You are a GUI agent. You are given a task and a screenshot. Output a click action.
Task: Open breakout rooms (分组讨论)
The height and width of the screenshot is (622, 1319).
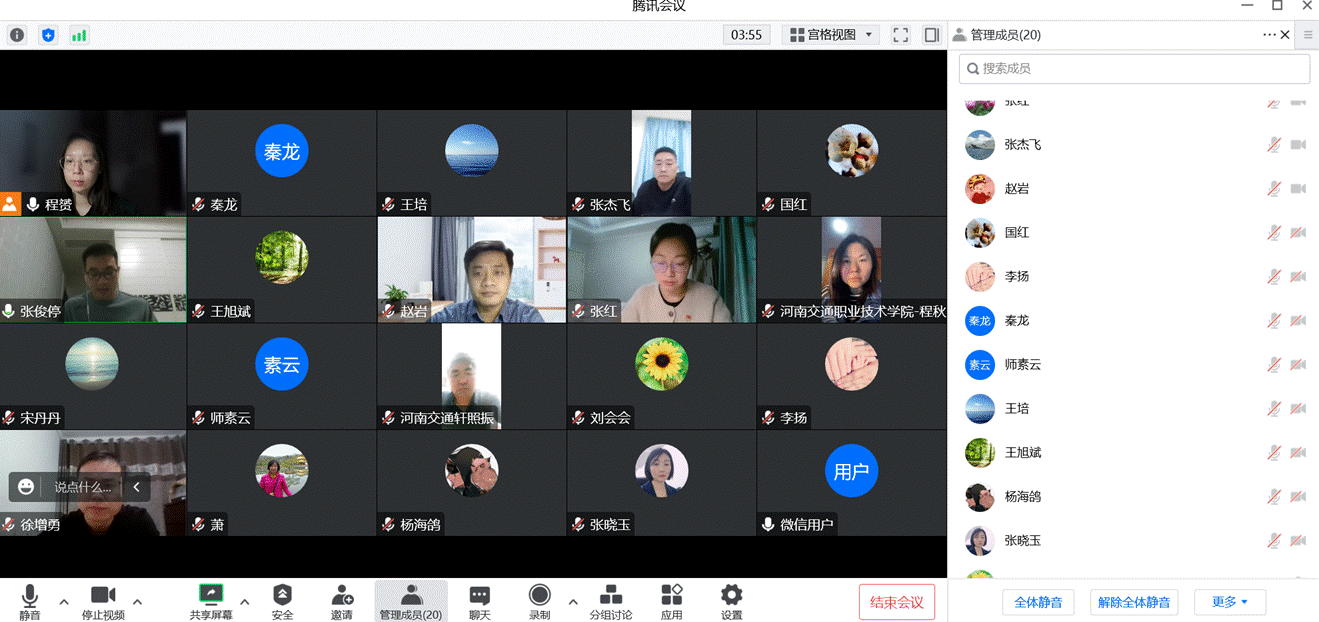(x=610, y=596)
